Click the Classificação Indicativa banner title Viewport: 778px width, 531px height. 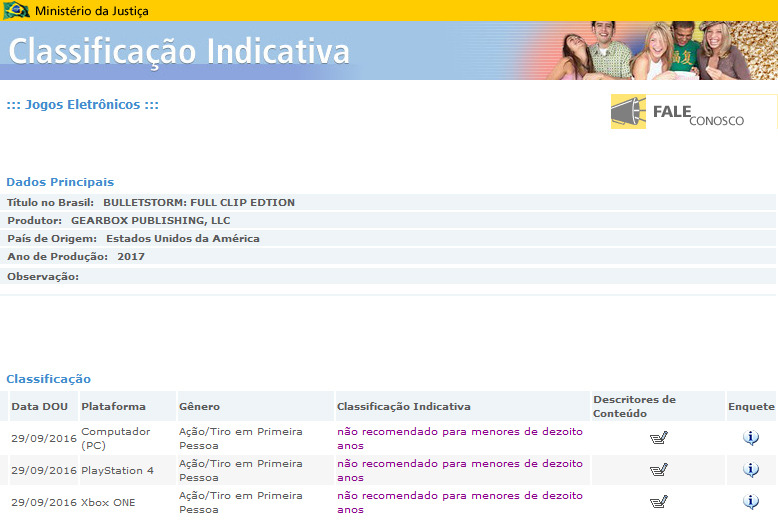coord(179,52)
